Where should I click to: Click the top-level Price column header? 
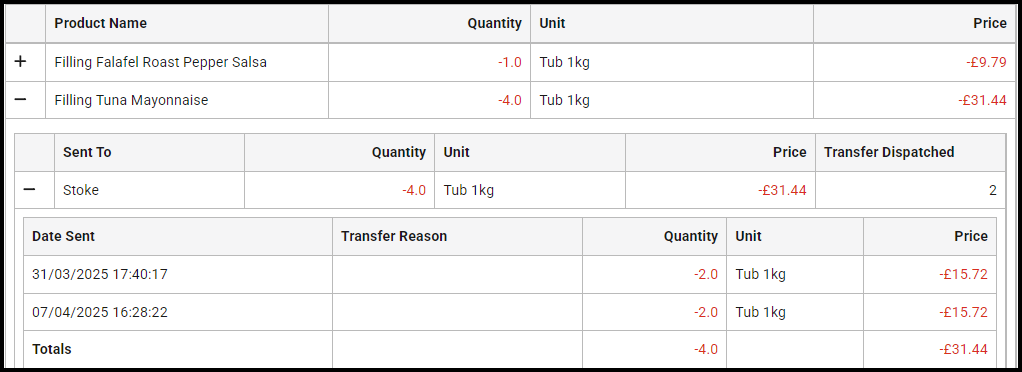pyautogui.click(x=990, y=23)
